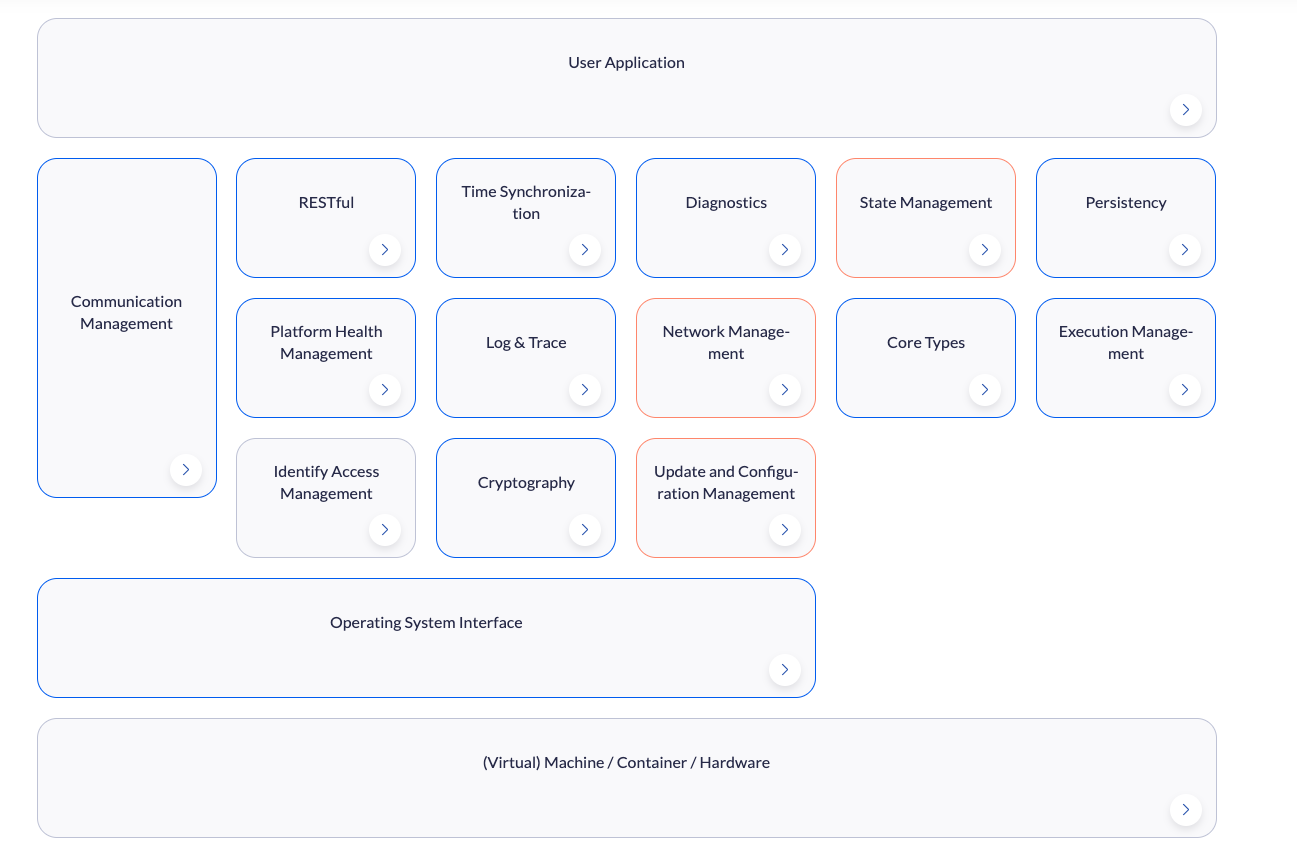Click Network Management chevron icon
Image resolution: width=1297 pixels, height=847 pixels.
pyautogui.click(x=785, y=390)
